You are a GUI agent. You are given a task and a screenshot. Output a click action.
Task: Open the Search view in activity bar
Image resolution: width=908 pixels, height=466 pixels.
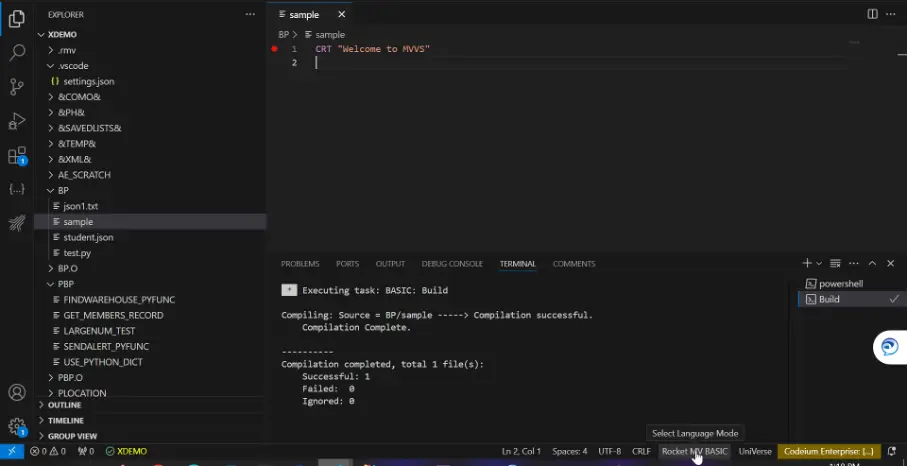coord(17,52)
